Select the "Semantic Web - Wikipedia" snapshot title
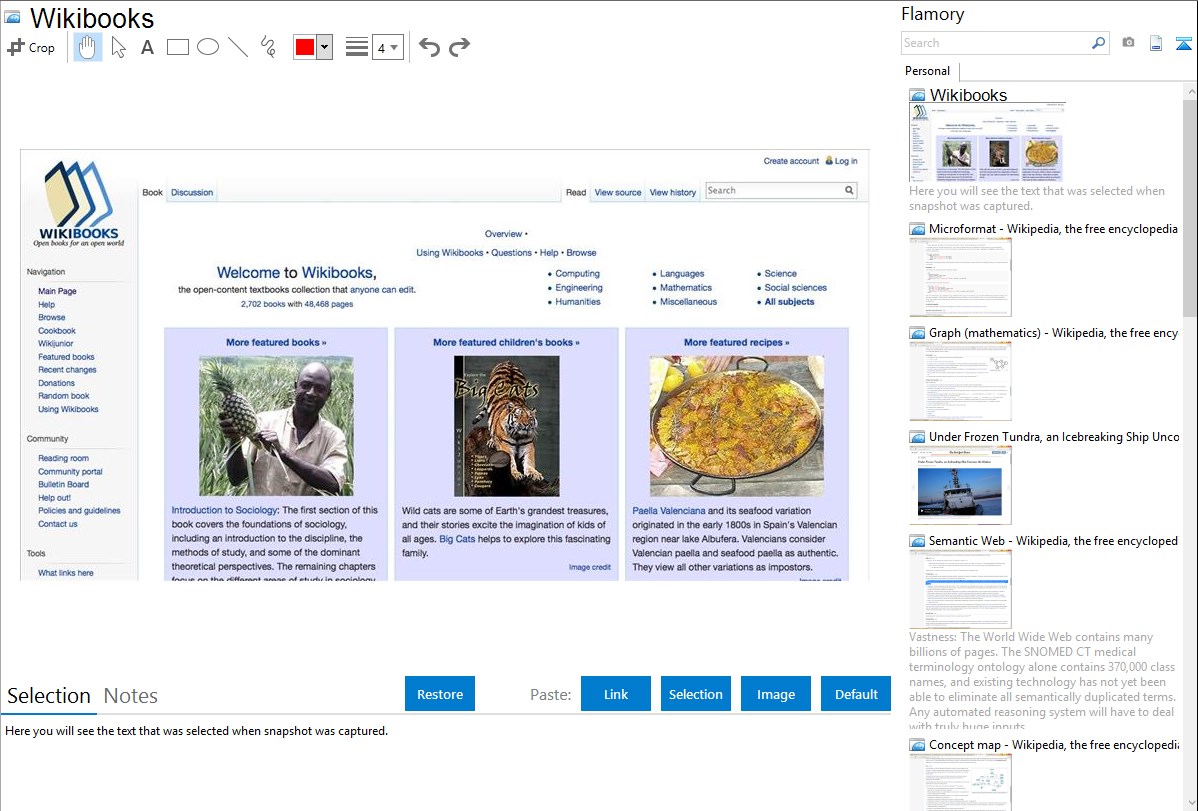This screenshot has height=811, width=1198. click(1053, 540)
